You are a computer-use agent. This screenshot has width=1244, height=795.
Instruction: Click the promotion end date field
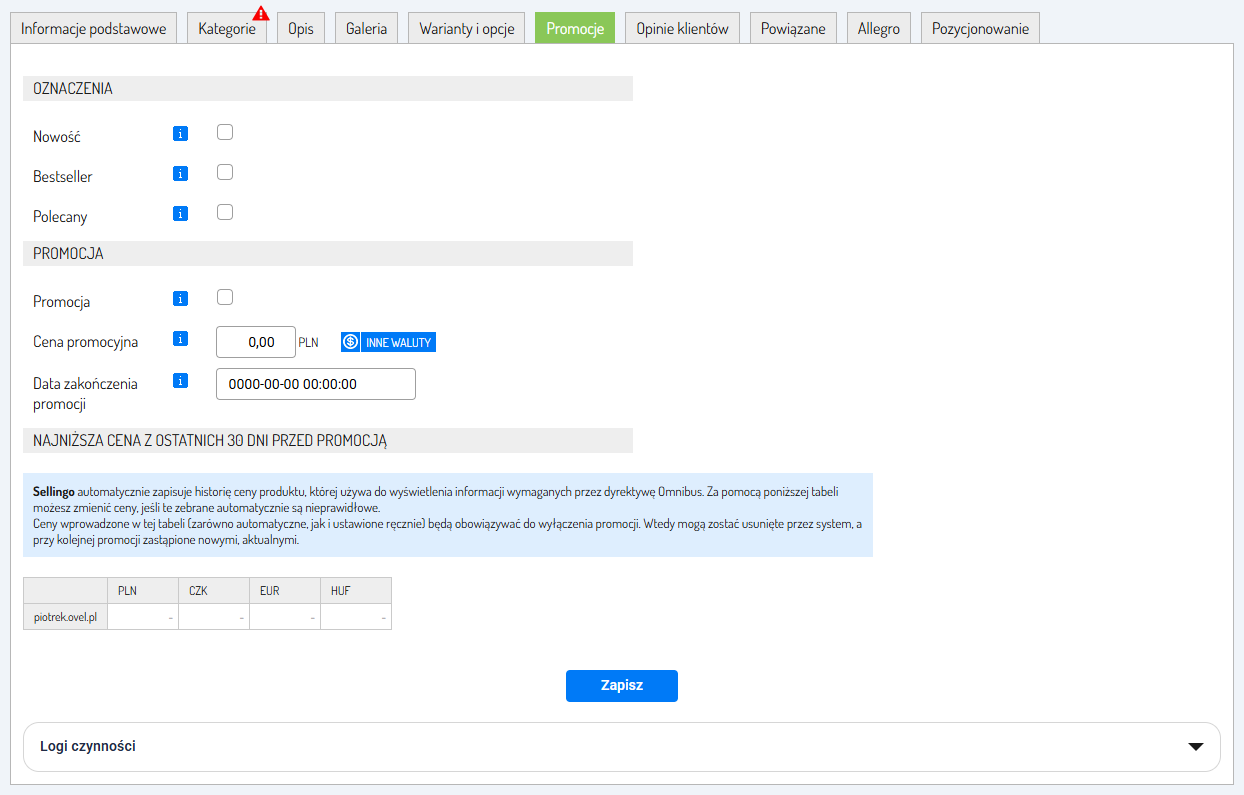tap(315, 384)
